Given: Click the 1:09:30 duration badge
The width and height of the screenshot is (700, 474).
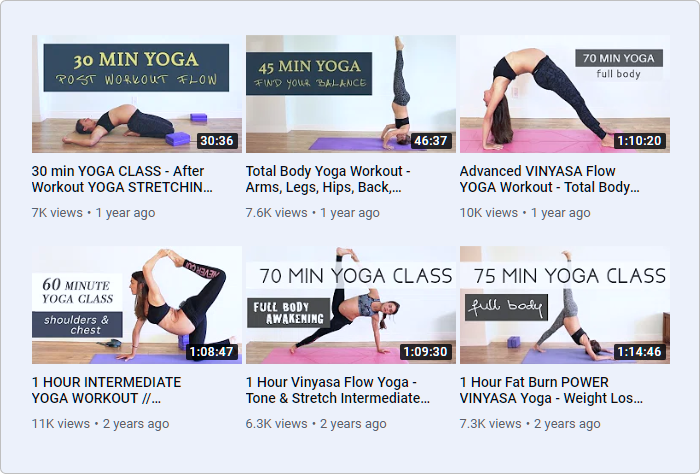Looking at the screenshot, I should pos(425,352).
